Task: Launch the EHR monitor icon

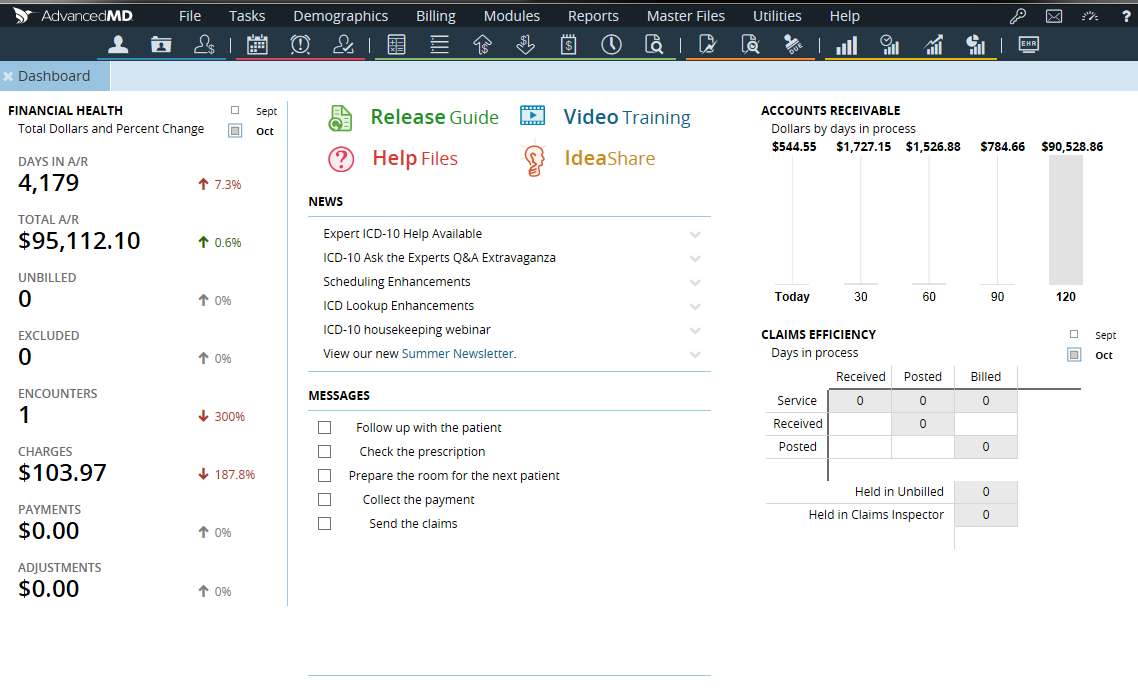Action: (x=1028, y=45)
